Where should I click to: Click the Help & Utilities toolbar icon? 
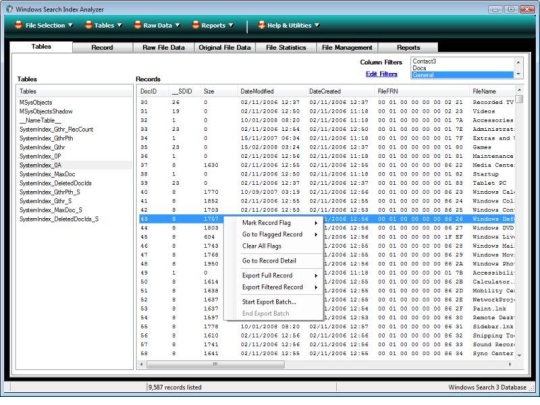261,25
